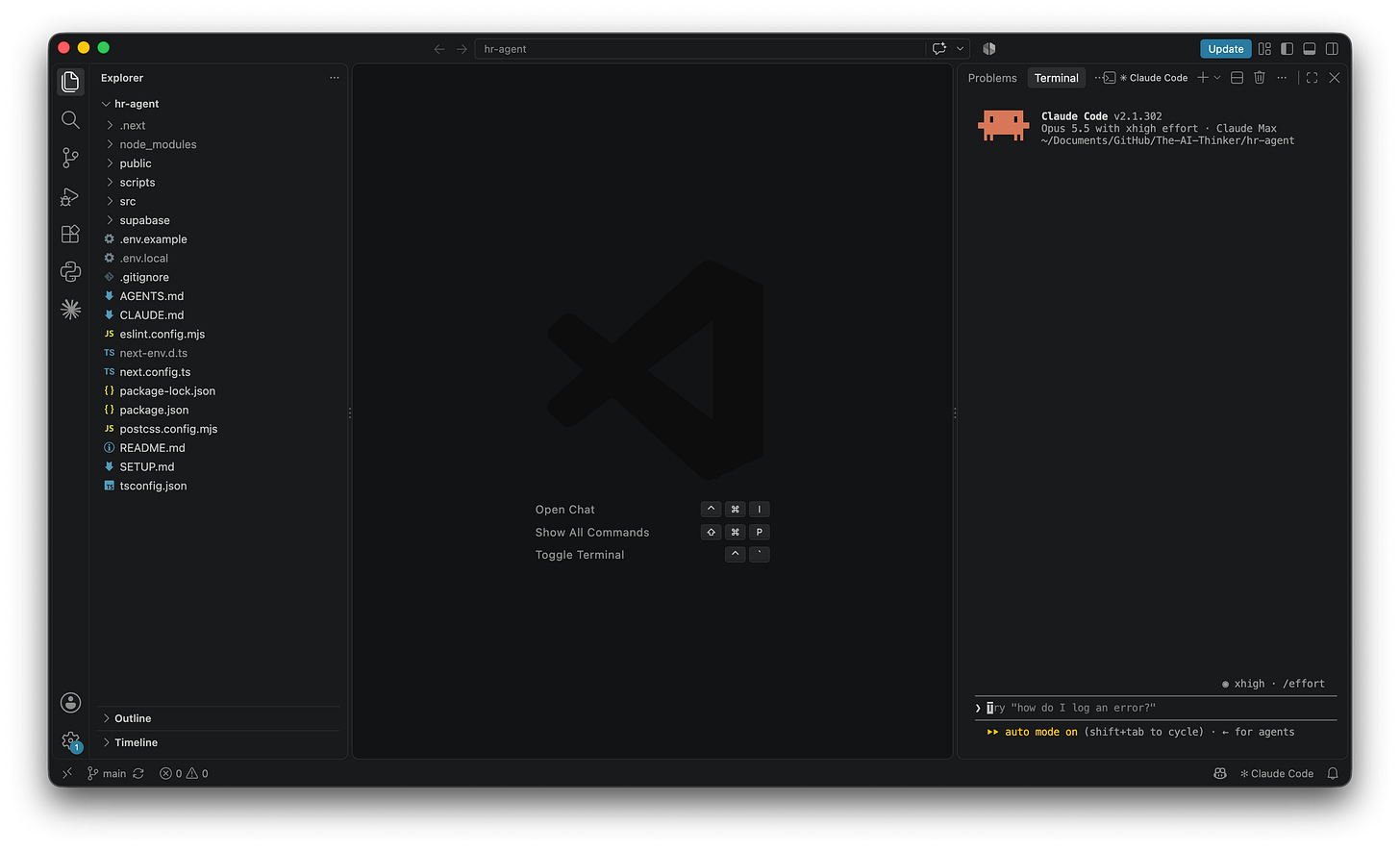Image resolution: width=1400 pixels, height=851 pixels.
Task: Open the Chat icon in the title bar
Action: [x=939, y=49]
